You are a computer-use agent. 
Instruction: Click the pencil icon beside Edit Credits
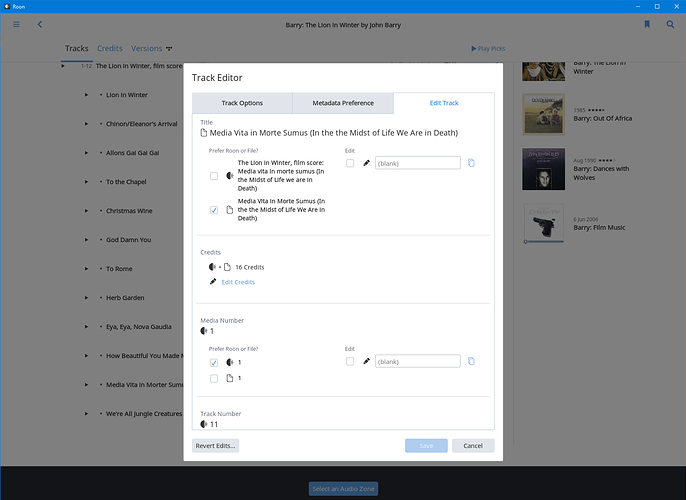pos(213,282)
